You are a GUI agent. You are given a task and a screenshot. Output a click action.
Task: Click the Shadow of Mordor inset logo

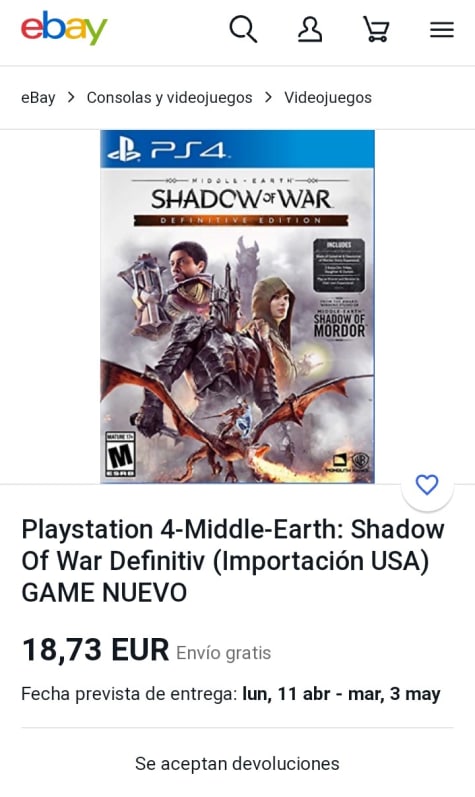(x=339, y=322)
